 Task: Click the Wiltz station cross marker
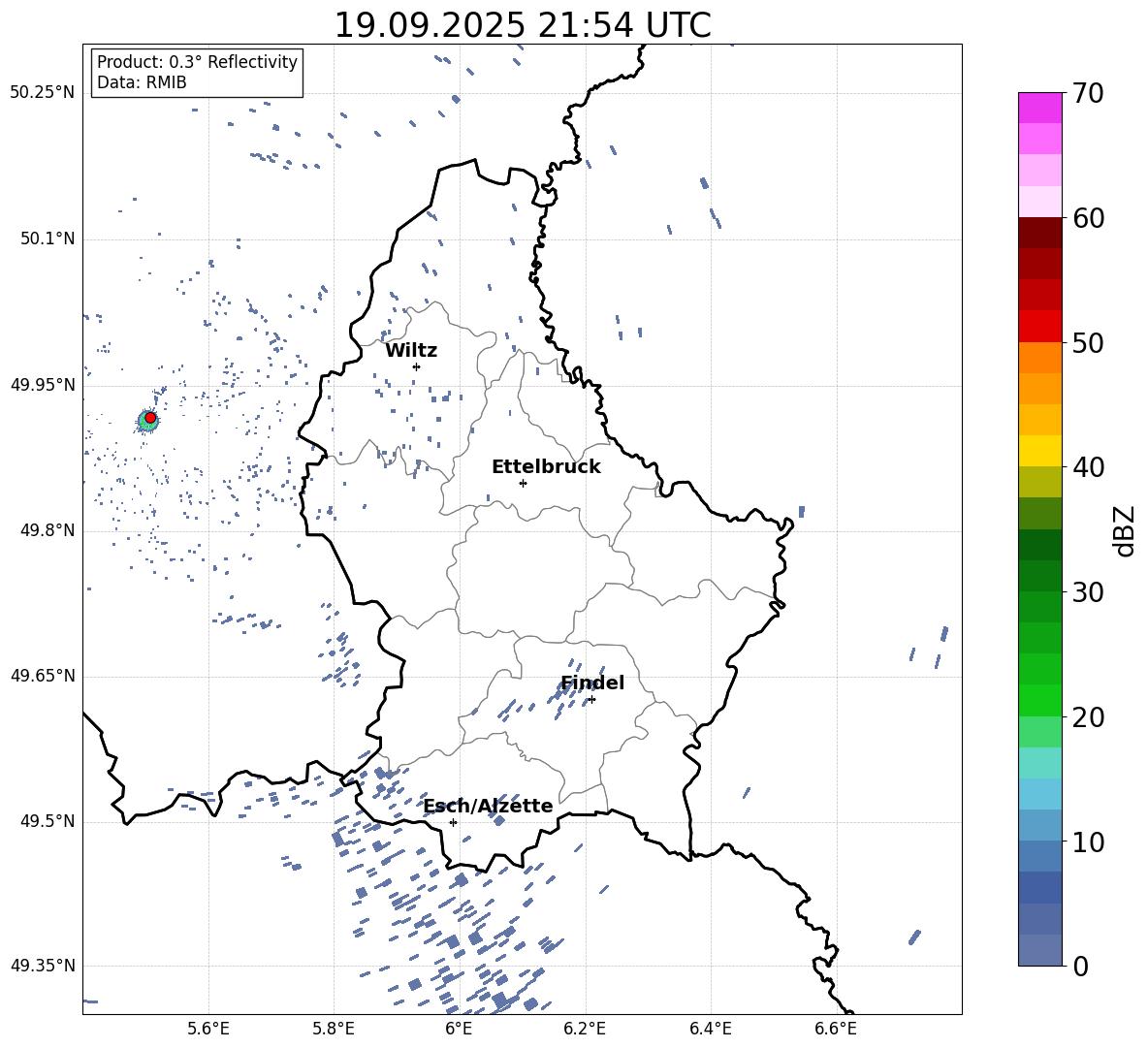pyautogui.click(x=416, y=366)
